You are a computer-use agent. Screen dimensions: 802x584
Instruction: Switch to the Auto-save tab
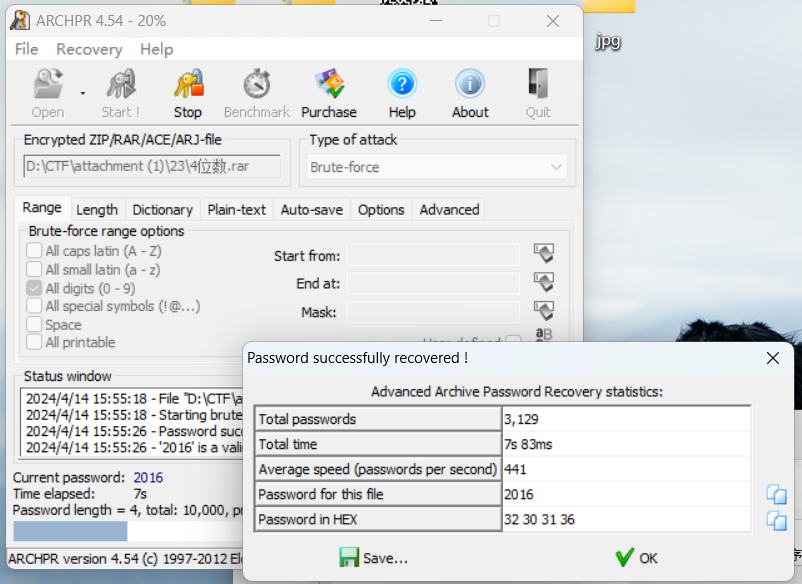click(311, 210)
